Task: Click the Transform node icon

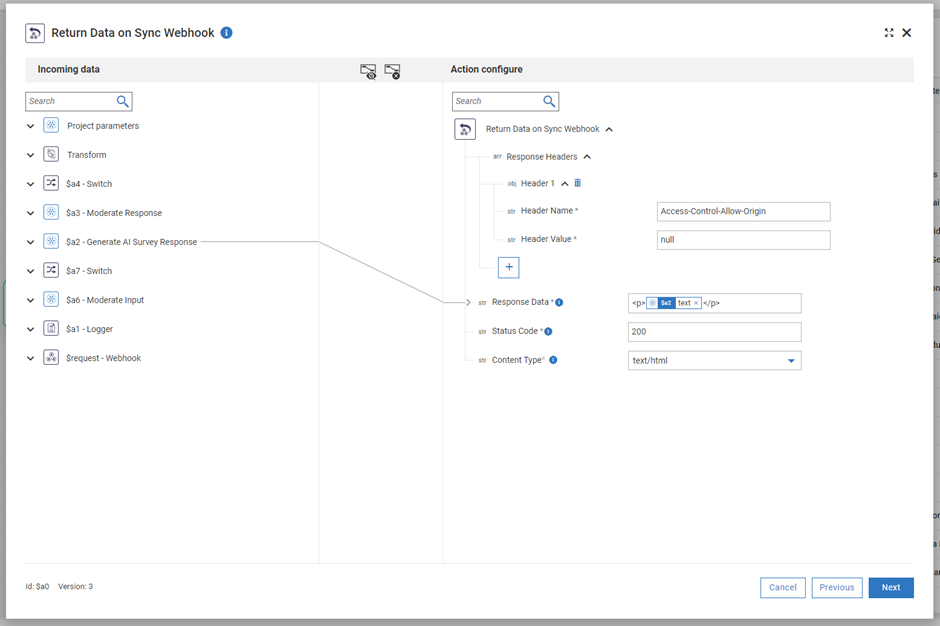Action: 51,154
